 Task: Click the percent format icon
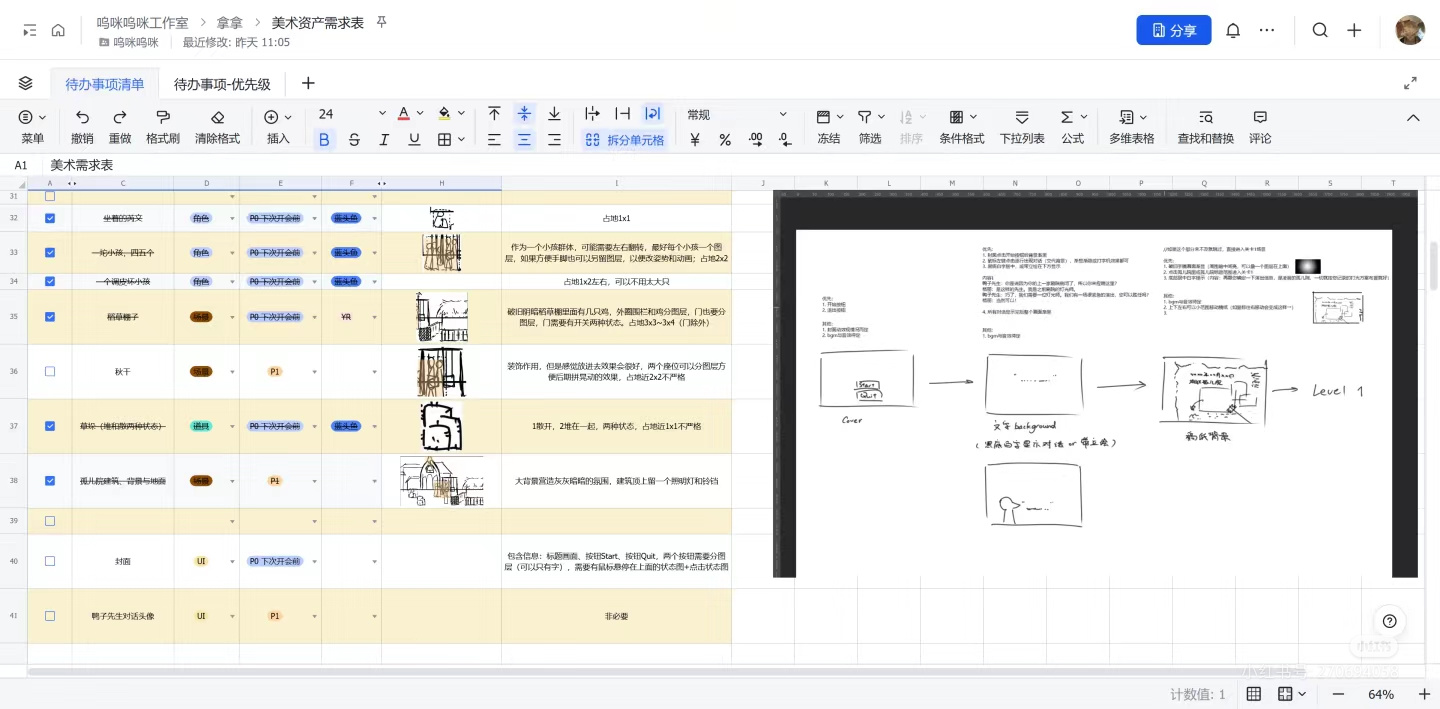click(x=725, y=140)
